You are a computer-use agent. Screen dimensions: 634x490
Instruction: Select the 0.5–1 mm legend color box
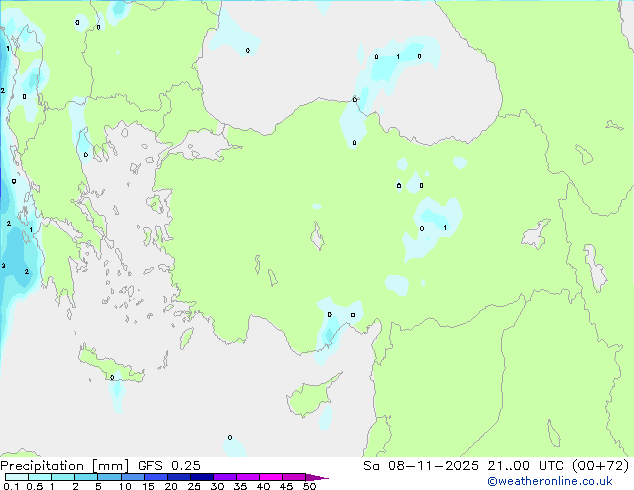(x=40, y=477)
